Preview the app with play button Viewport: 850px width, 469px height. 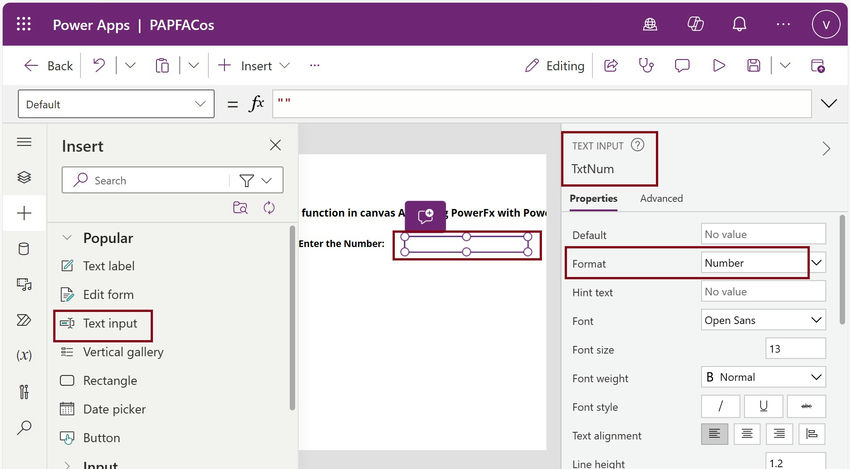click(x=719, y=66)
